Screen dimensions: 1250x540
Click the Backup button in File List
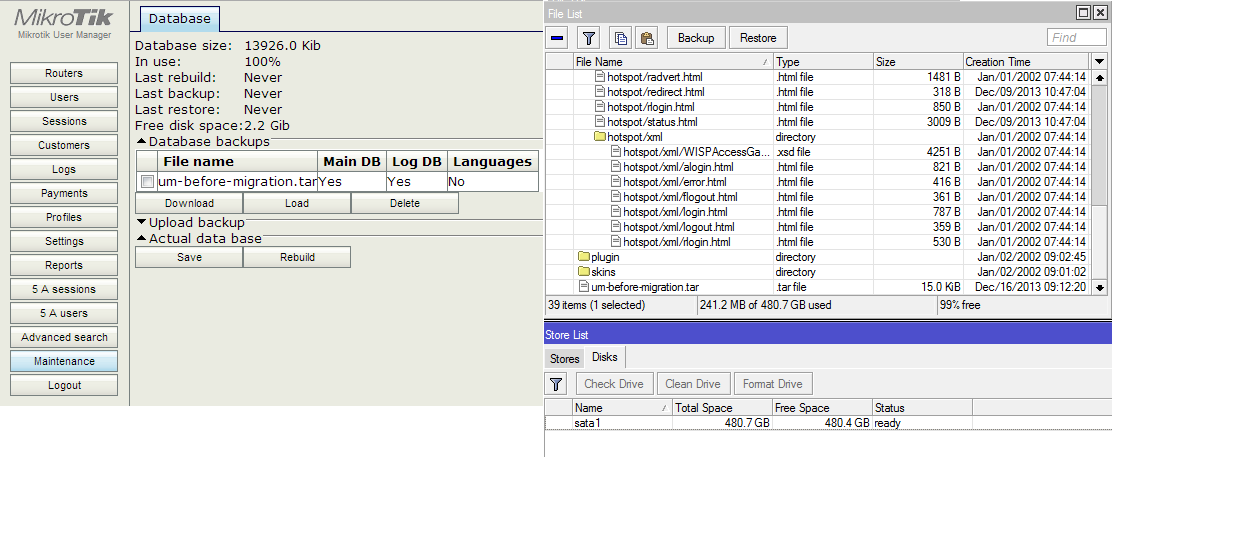pyautogui.click(x=696, y=38)
